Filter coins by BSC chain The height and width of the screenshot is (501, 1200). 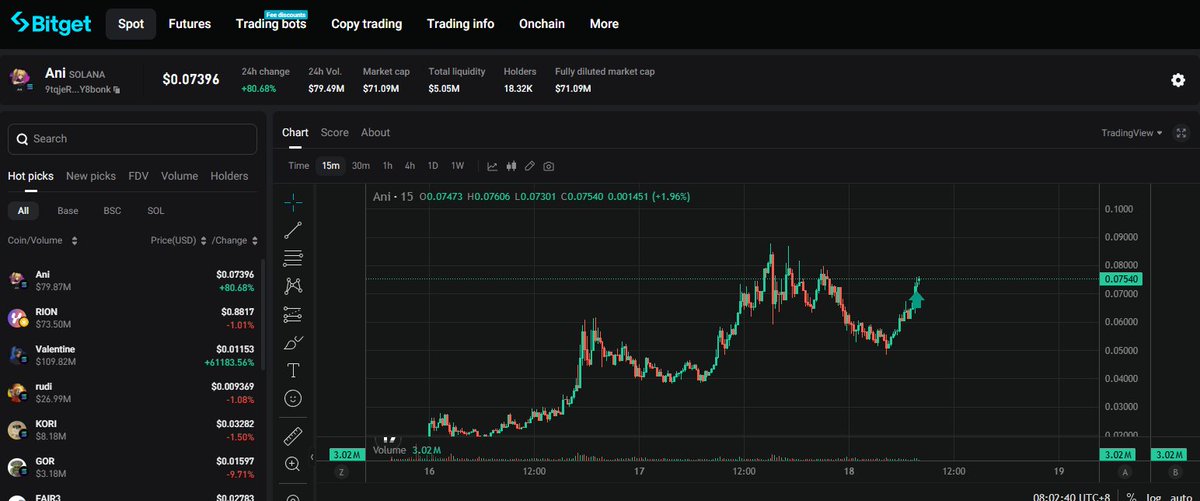[112, 211]
